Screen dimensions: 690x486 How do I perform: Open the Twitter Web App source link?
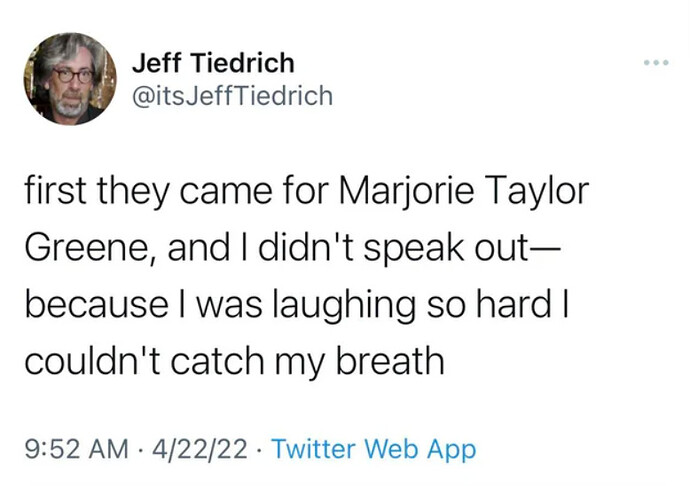[373, 450]
